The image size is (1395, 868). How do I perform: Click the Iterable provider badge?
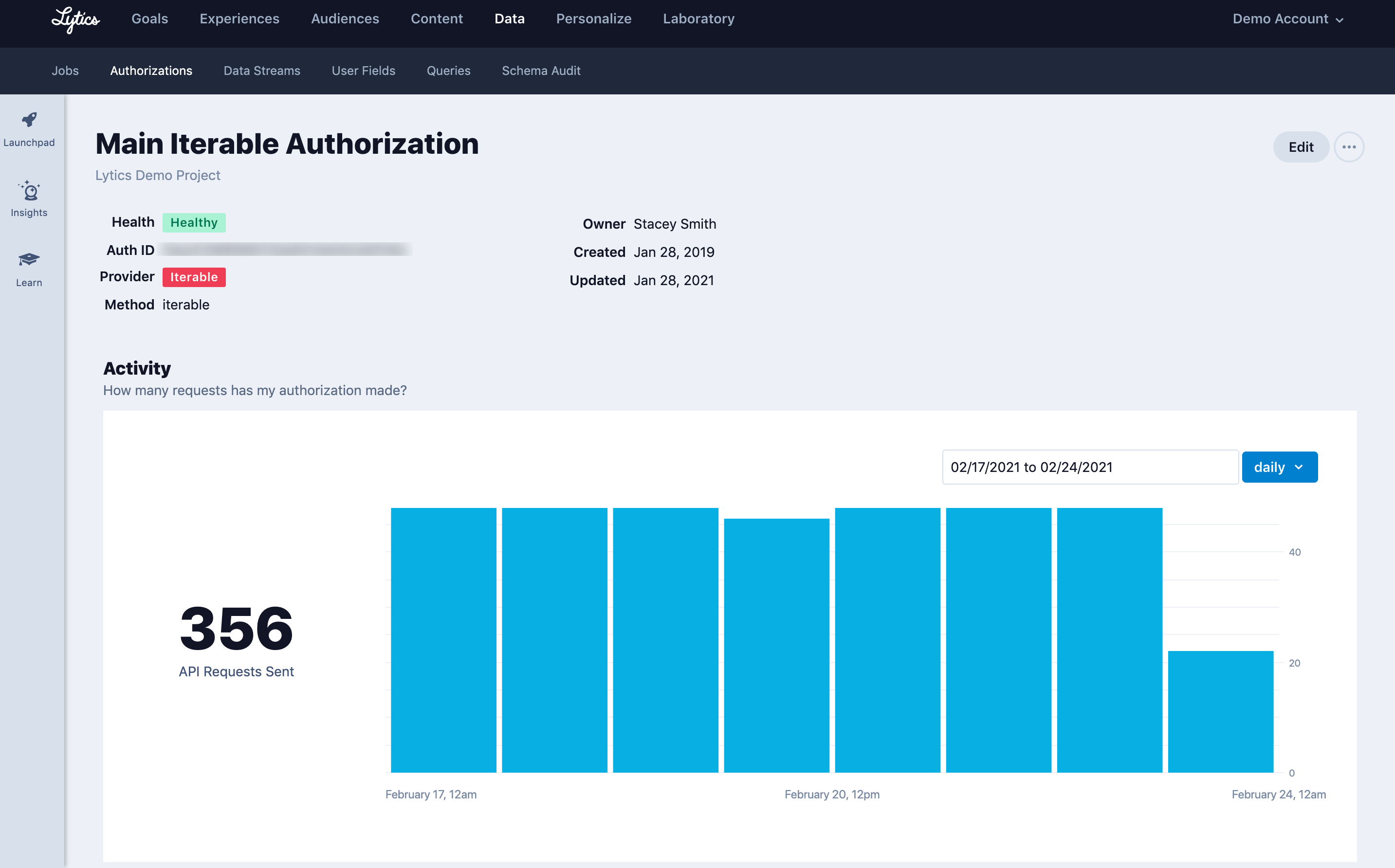coord(194,277)
